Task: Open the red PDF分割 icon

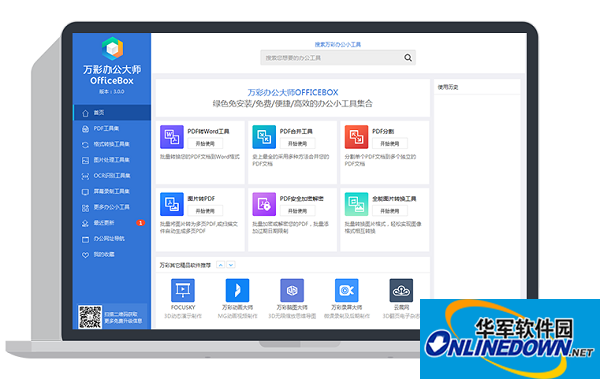Action: click(356, 137)
